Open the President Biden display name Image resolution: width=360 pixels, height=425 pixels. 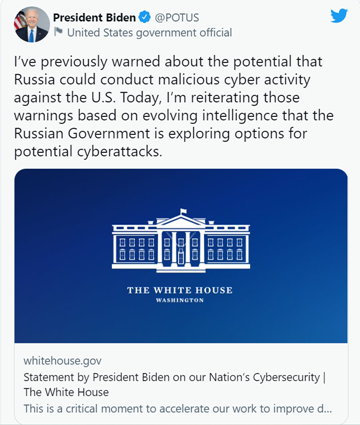94,17
